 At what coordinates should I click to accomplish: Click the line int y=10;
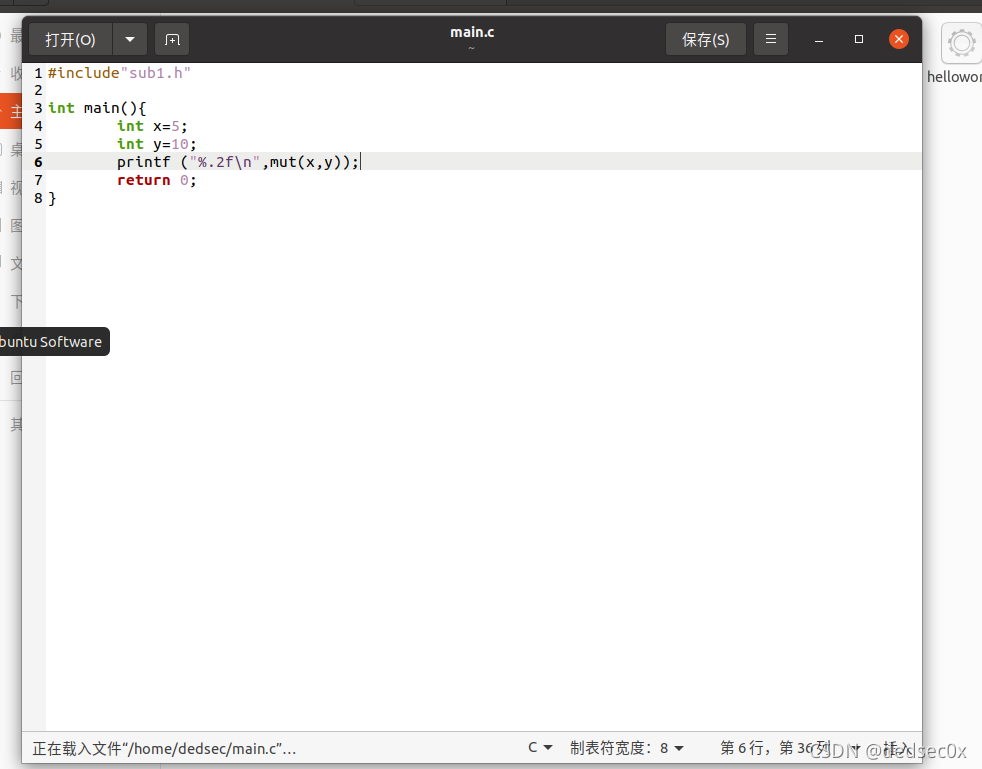click(157, 144)
